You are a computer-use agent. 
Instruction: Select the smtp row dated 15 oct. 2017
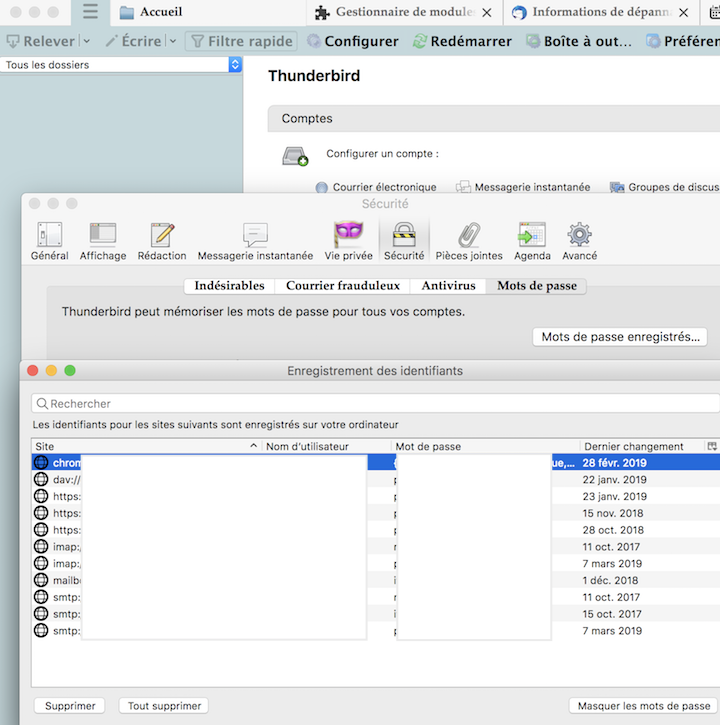[375, 614]
